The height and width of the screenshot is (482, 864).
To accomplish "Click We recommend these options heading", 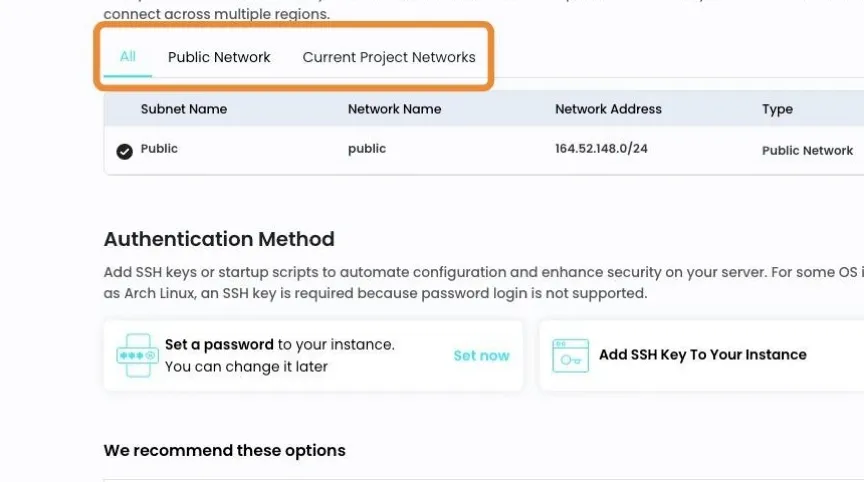I will 225,451.
